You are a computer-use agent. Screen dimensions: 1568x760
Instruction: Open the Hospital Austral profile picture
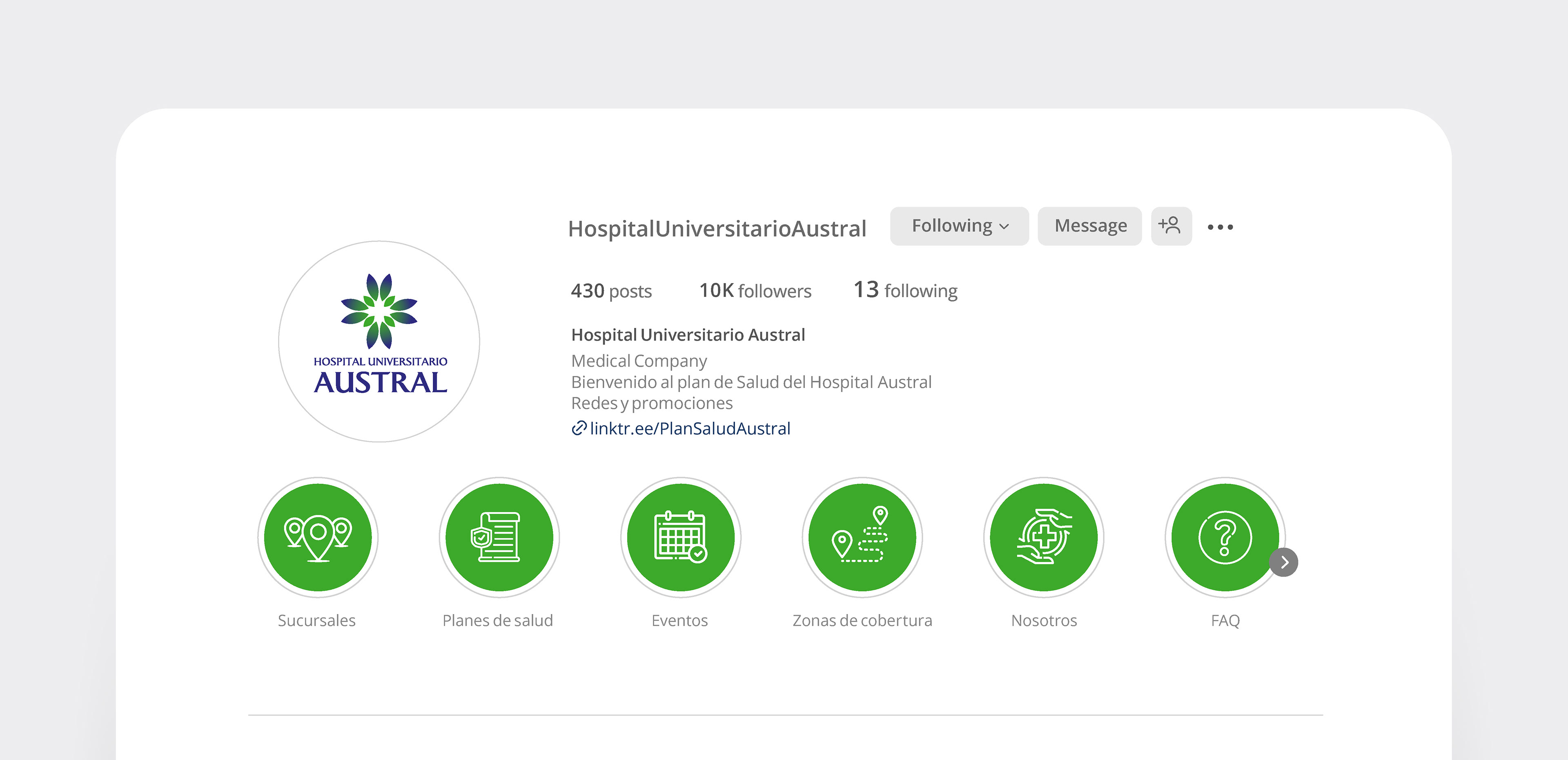pyautogui.click(x=379, y=341)
